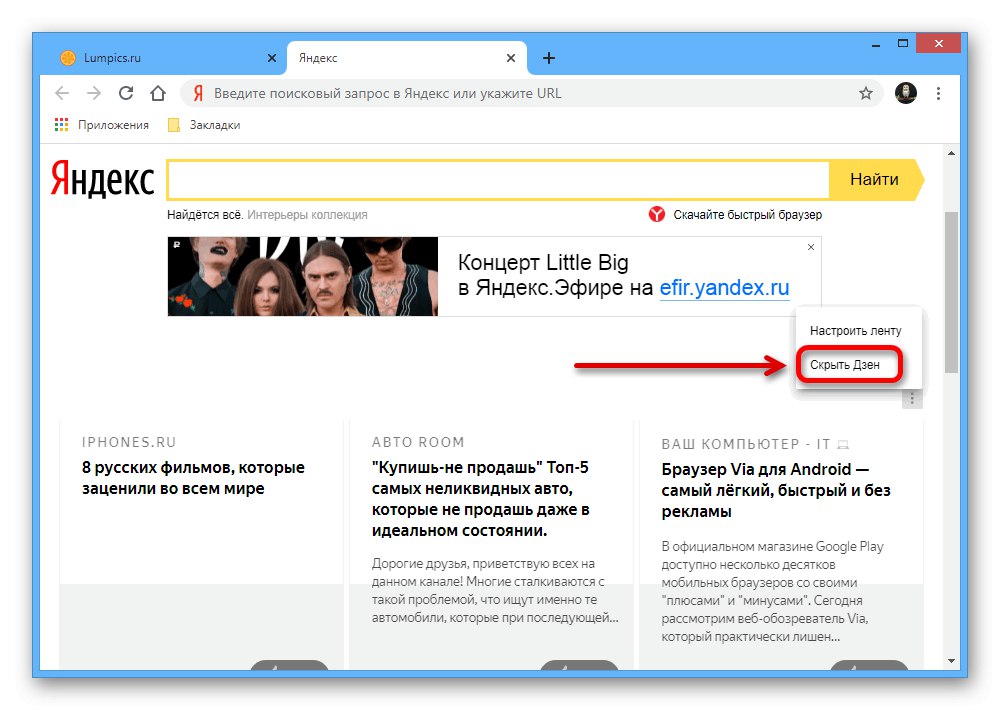Open the user profile avatar
The height and width of the screenshot is (710, 1000).
click(906, 93)
